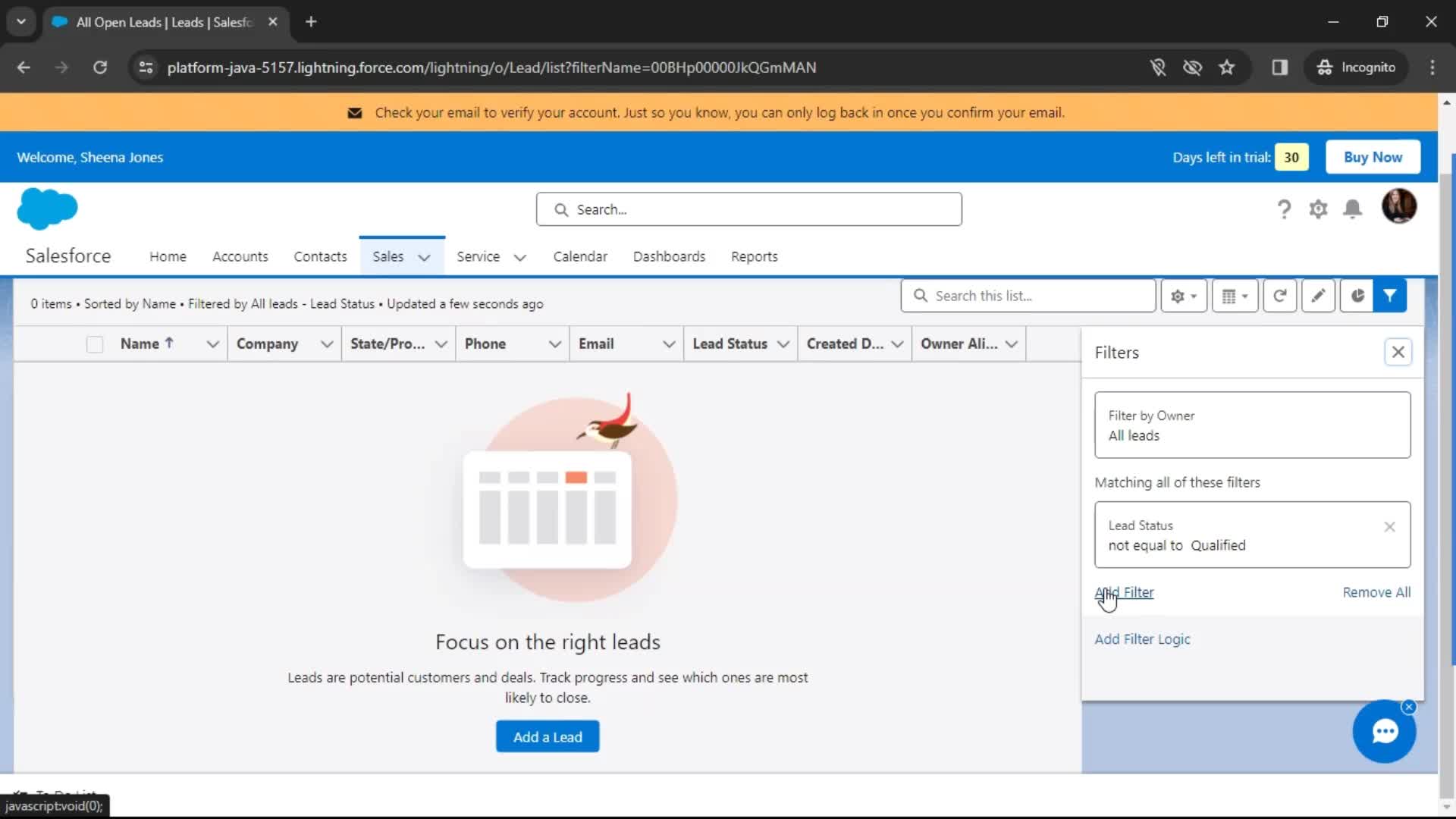The height and width of the screenshot is (819, 1456).
Task: Click the verify email banner message
Action: [720, 112]
